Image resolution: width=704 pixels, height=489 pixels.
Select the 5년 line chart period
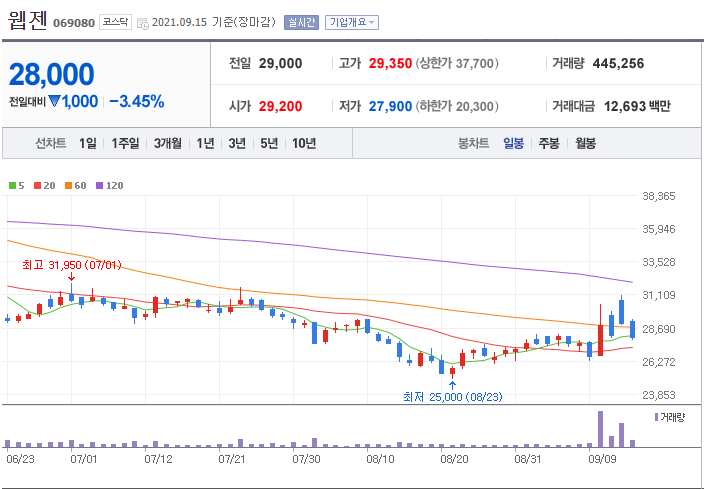coord(269,143)
